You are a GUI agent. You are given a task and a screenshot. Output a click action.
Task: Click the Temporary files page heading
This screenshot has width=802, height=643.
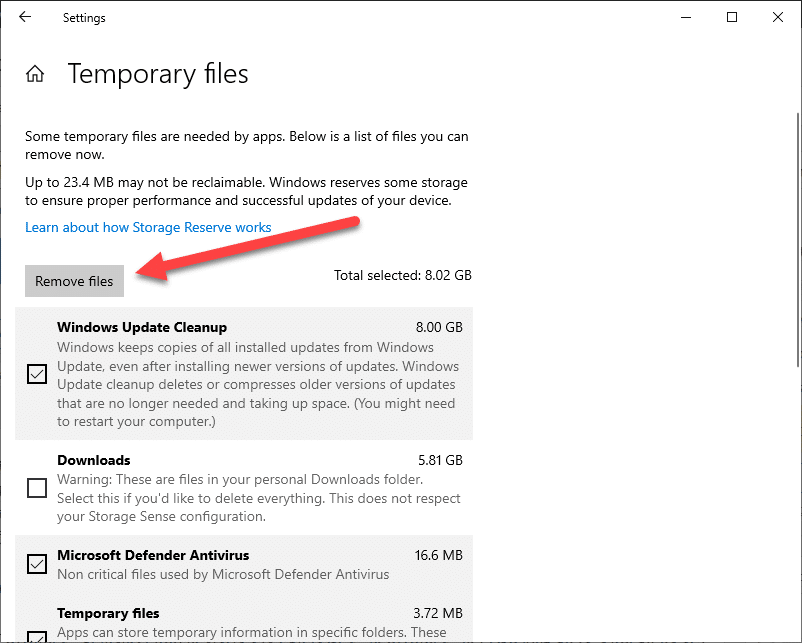(157, 73)
